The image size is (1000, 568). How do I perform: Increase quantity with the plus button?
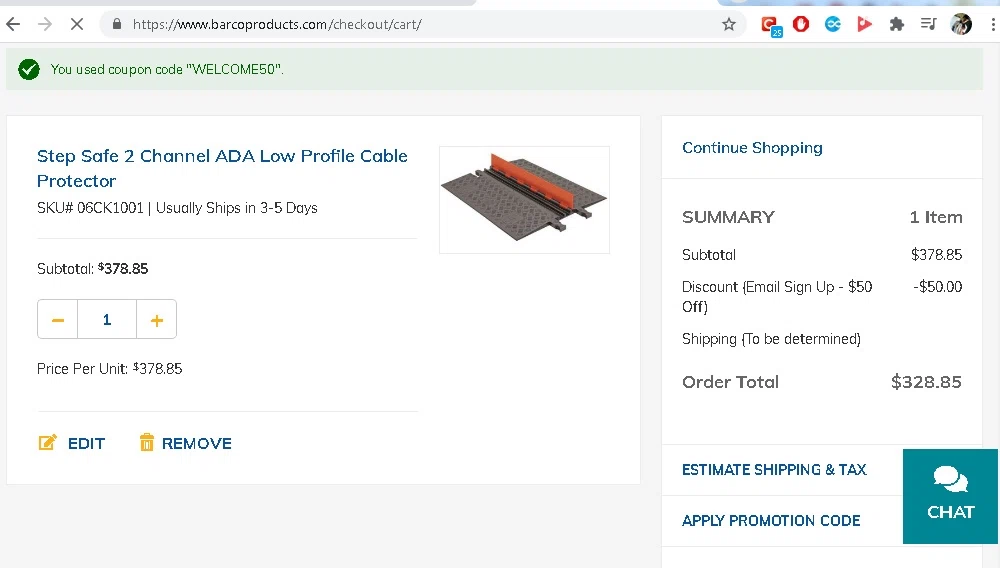click(x=156, y=319)
